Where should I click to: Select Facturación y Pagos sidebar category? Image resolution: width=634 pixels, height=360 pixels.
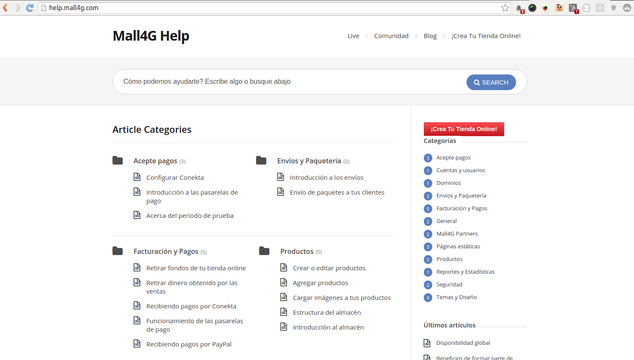tap(461, 208)
